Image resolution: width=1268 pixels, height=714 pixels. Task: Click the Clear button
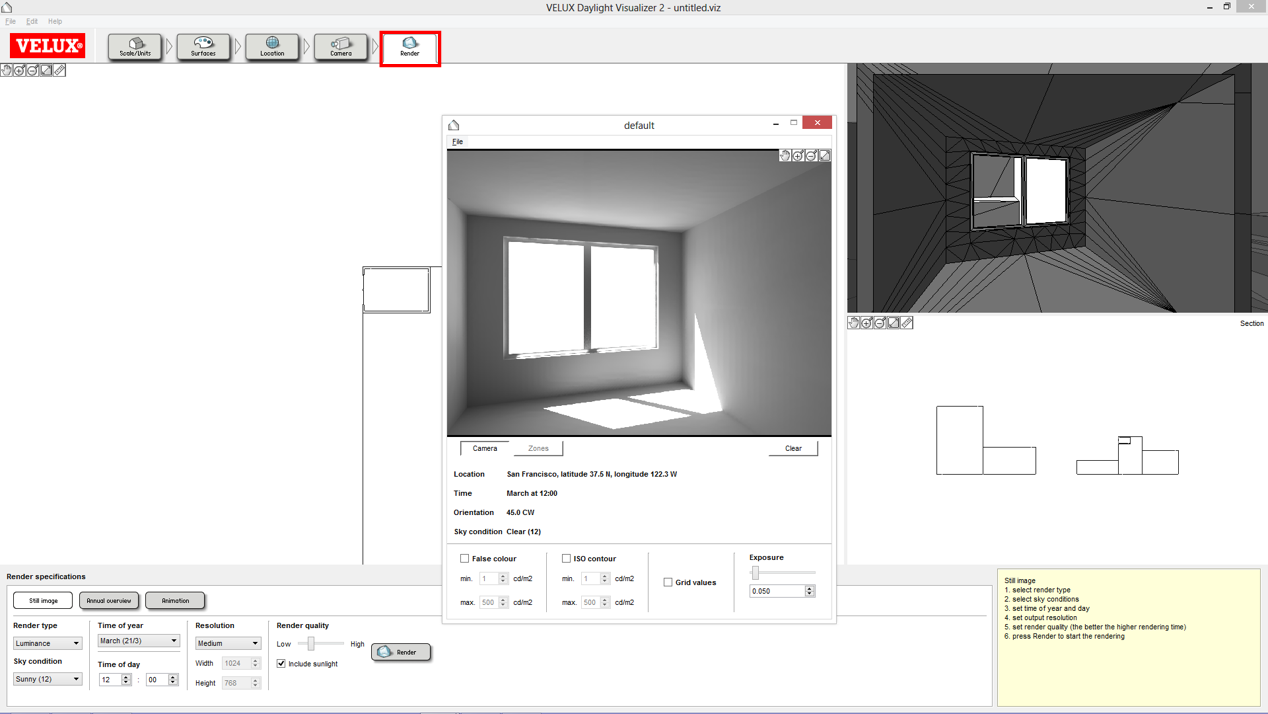(x=793, y=448)
